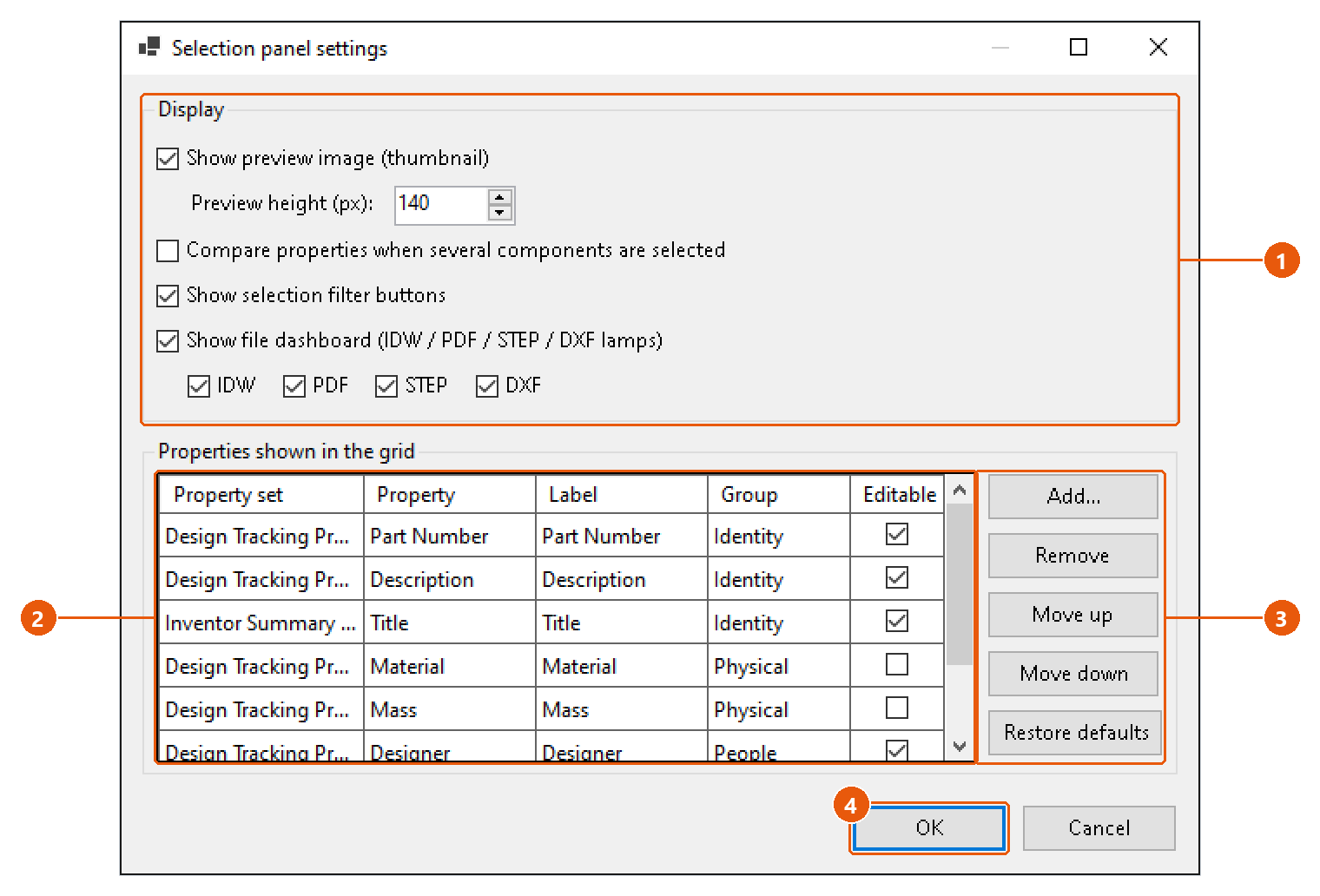
Task: Click the Physical group cell in Material row
Action: point(779,666)
